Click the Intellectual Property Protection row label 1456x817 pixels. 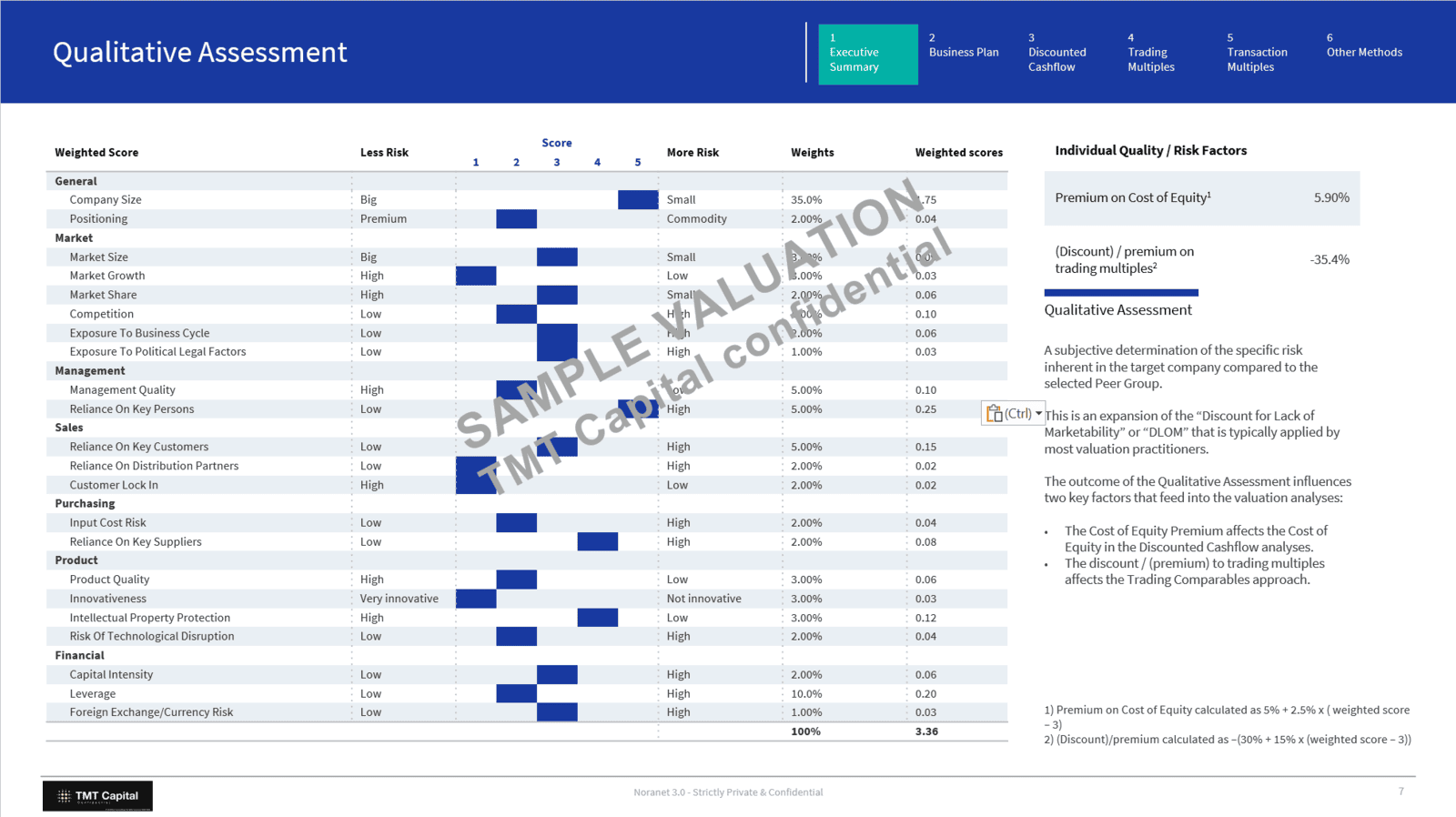click(150, 618)
